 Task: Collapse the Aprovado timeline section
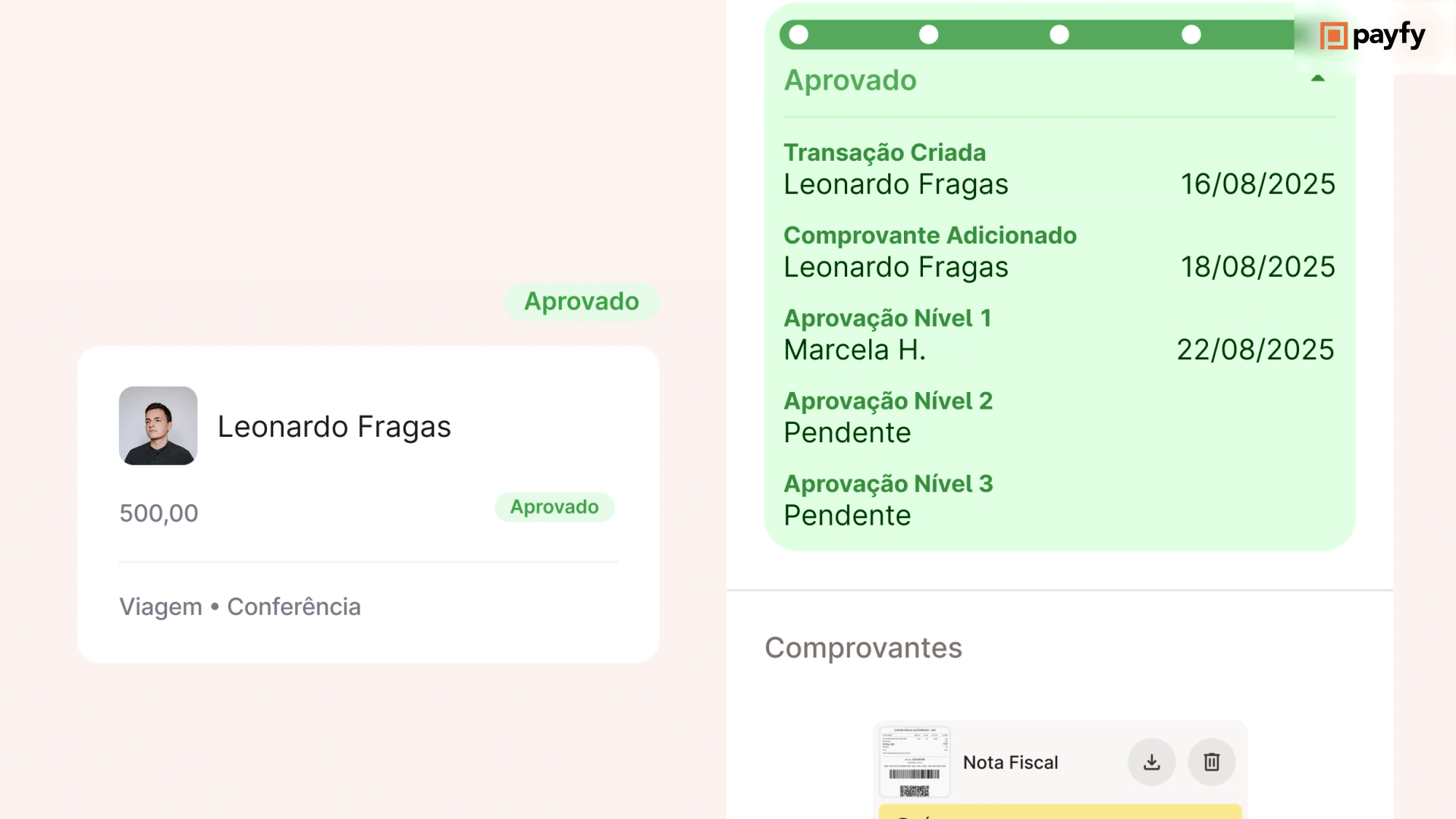[x=1318, y=79]
